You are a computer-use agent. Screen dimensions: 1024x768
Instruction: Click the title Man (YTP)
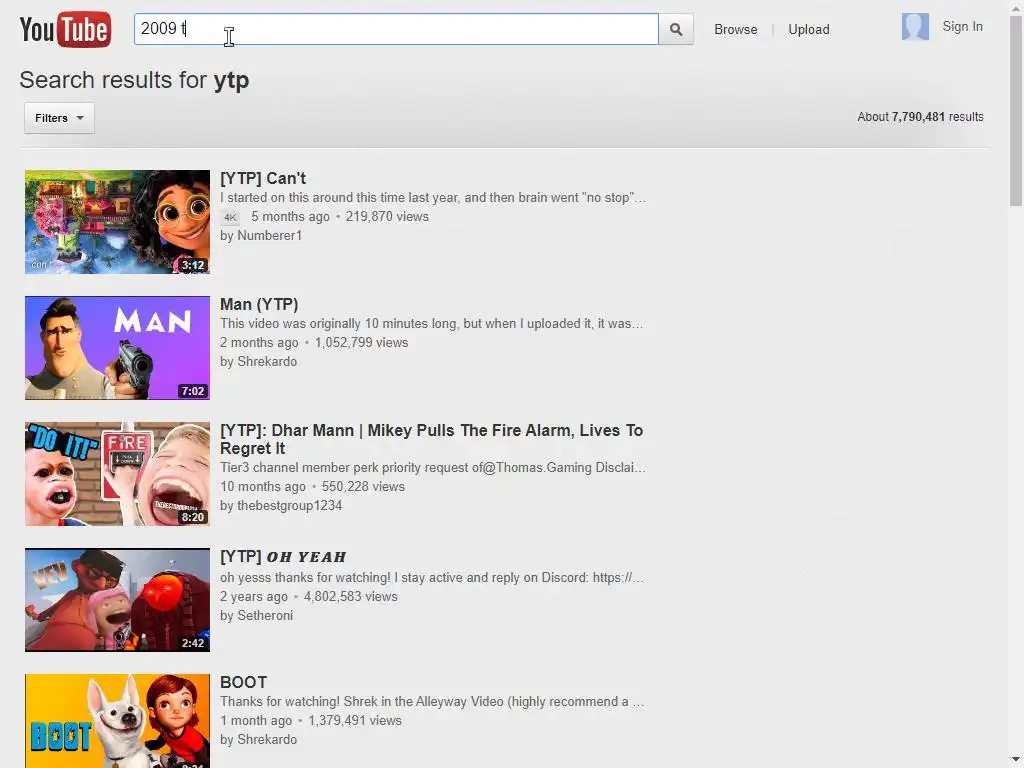coord(259,304)
